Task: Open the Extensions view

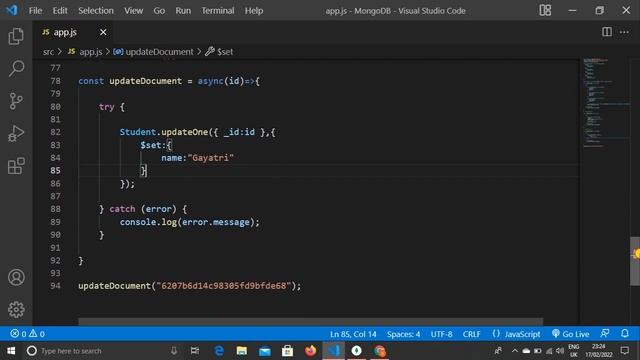Action: [x=16, y=166]
